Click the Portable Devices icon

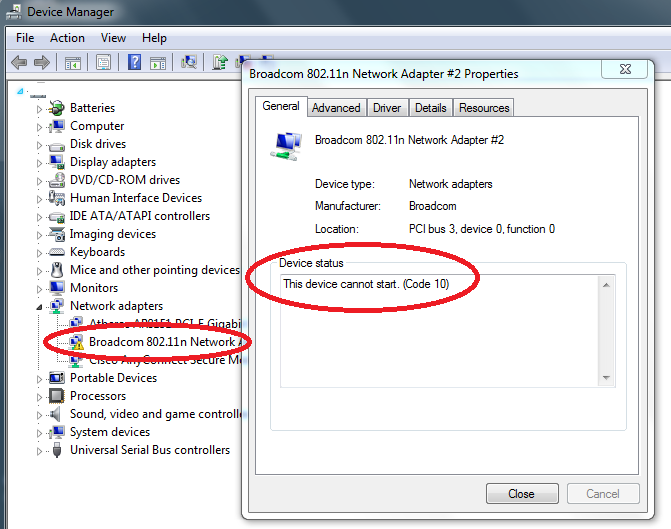point(56,378)
